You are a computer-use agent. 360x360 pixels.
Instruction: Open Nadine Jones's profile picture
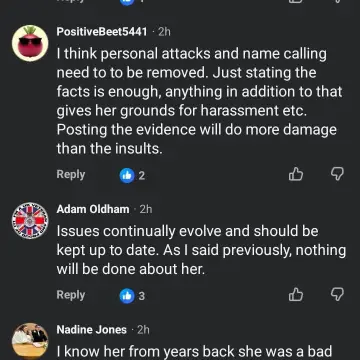click(x=30, y=341)
